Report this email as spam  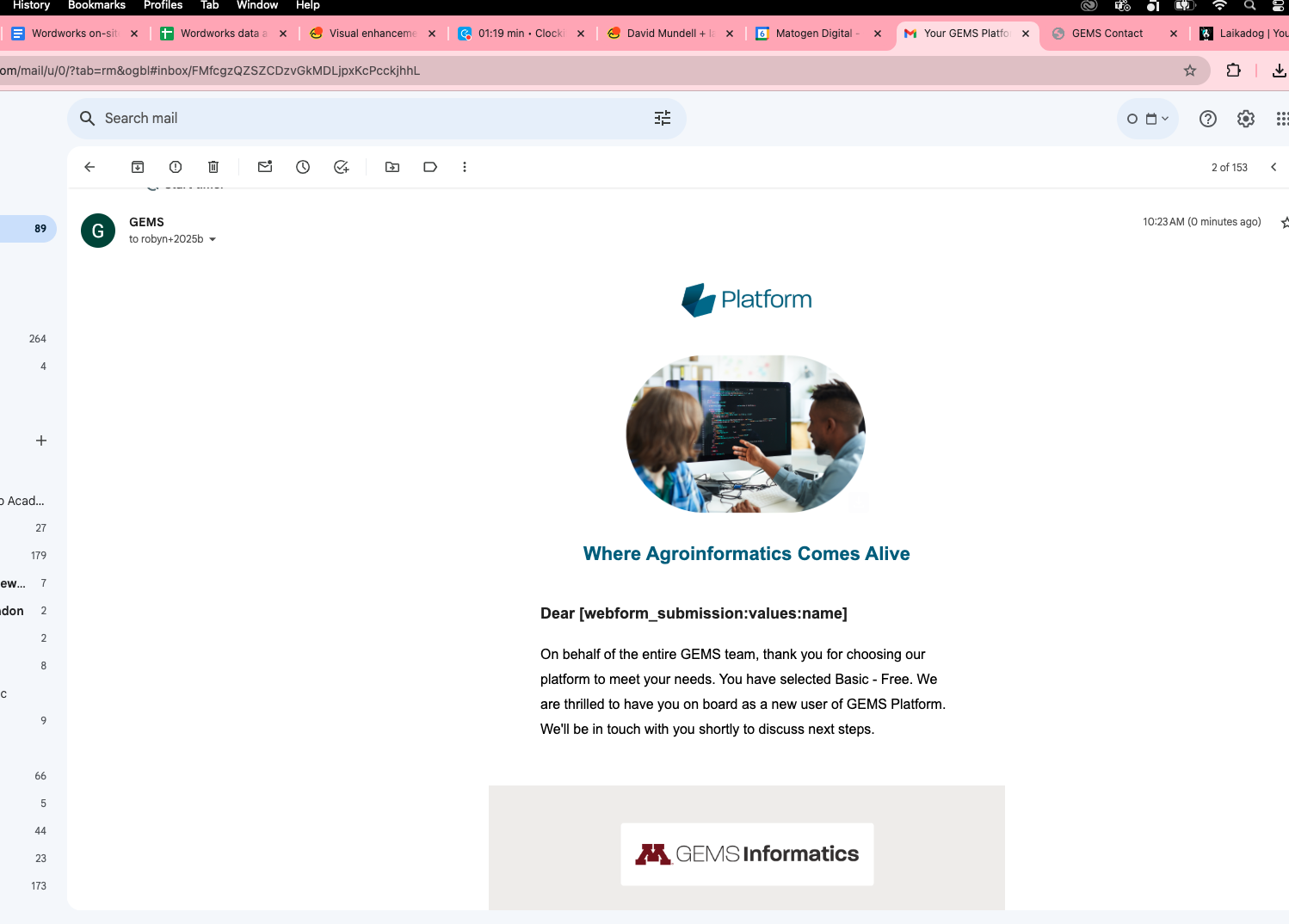pos(176,167)
